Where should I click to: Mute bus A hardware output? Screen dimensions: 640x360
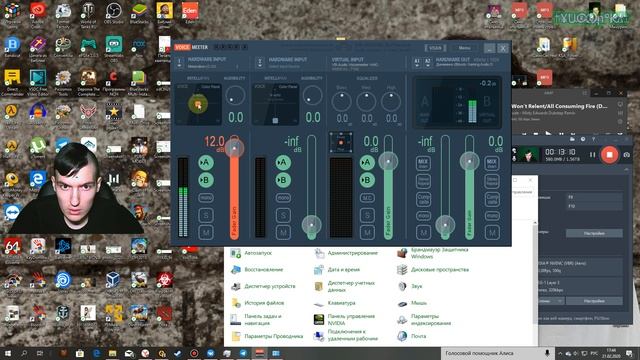423,232
